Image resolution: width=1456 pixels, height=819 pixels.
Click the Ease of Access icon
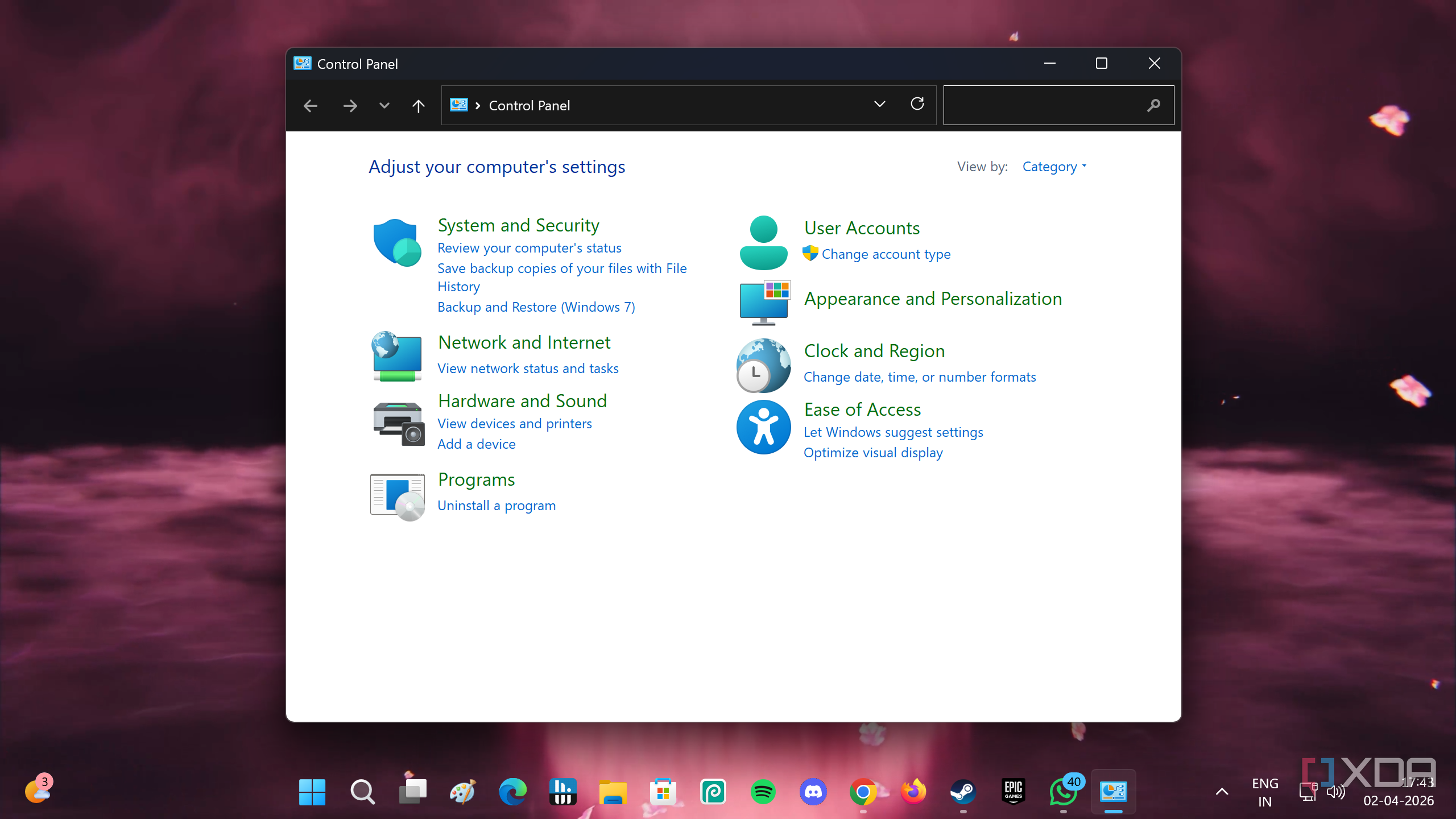763,427
